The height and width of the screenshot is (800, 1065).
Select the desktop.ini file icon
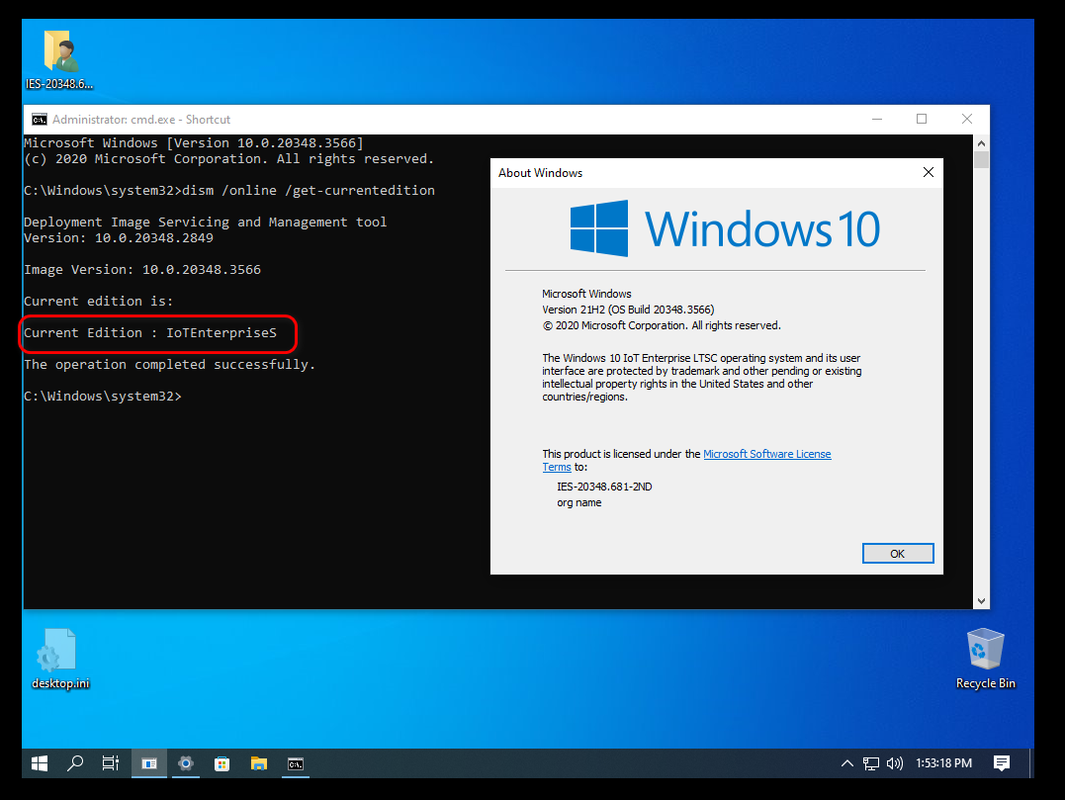point(60,659)
